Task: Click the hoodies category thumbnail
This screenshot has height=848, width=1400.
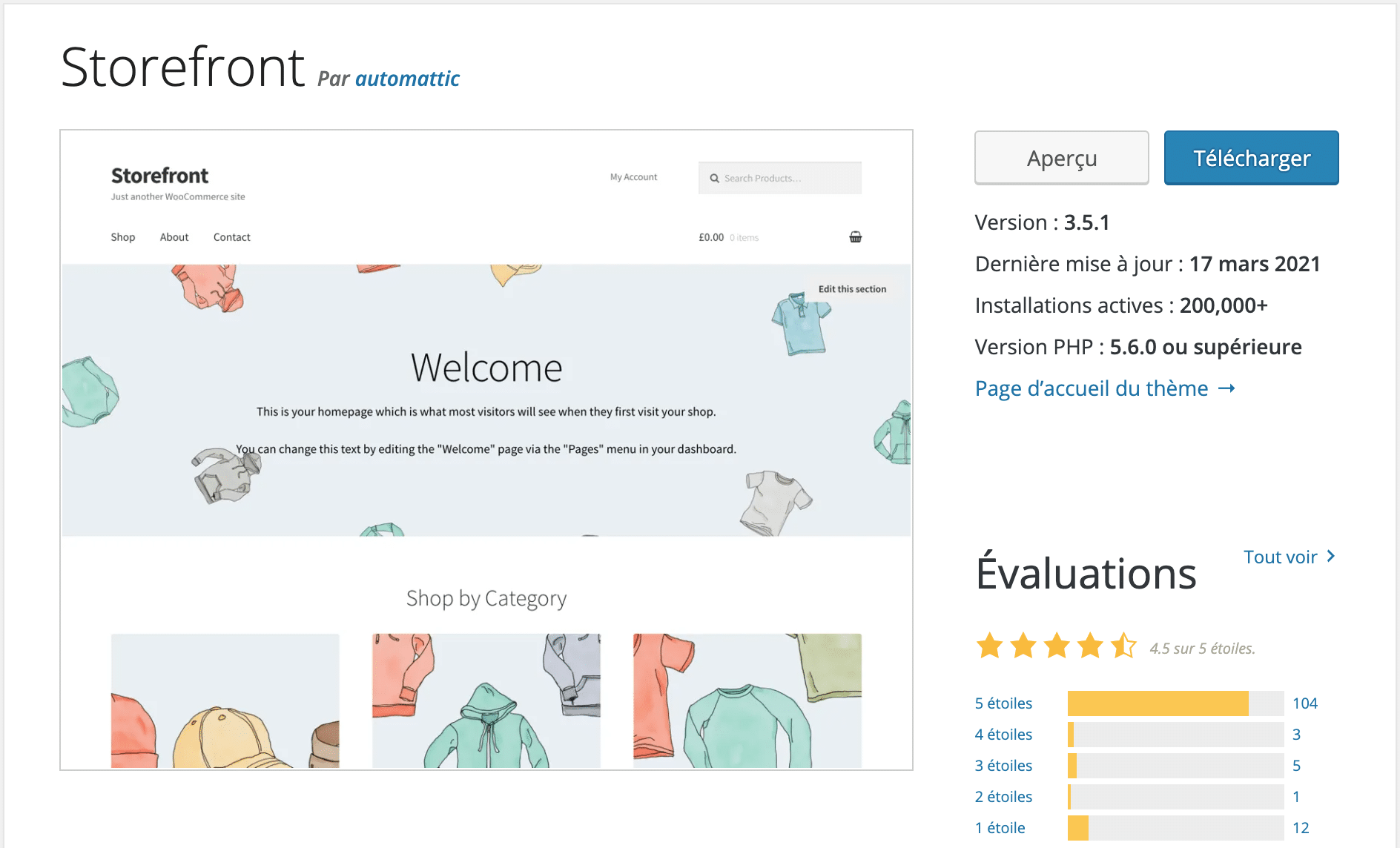Action: pos(486,700)
